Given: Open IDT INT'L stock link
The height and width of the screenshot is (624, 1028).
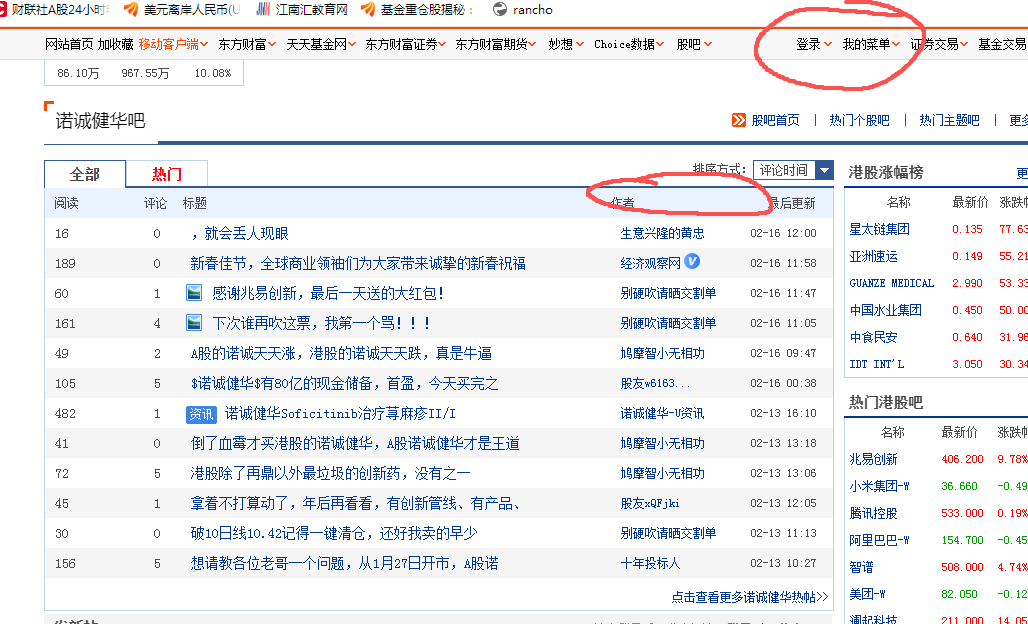Looking at the screenshot, I should [877, 364].
